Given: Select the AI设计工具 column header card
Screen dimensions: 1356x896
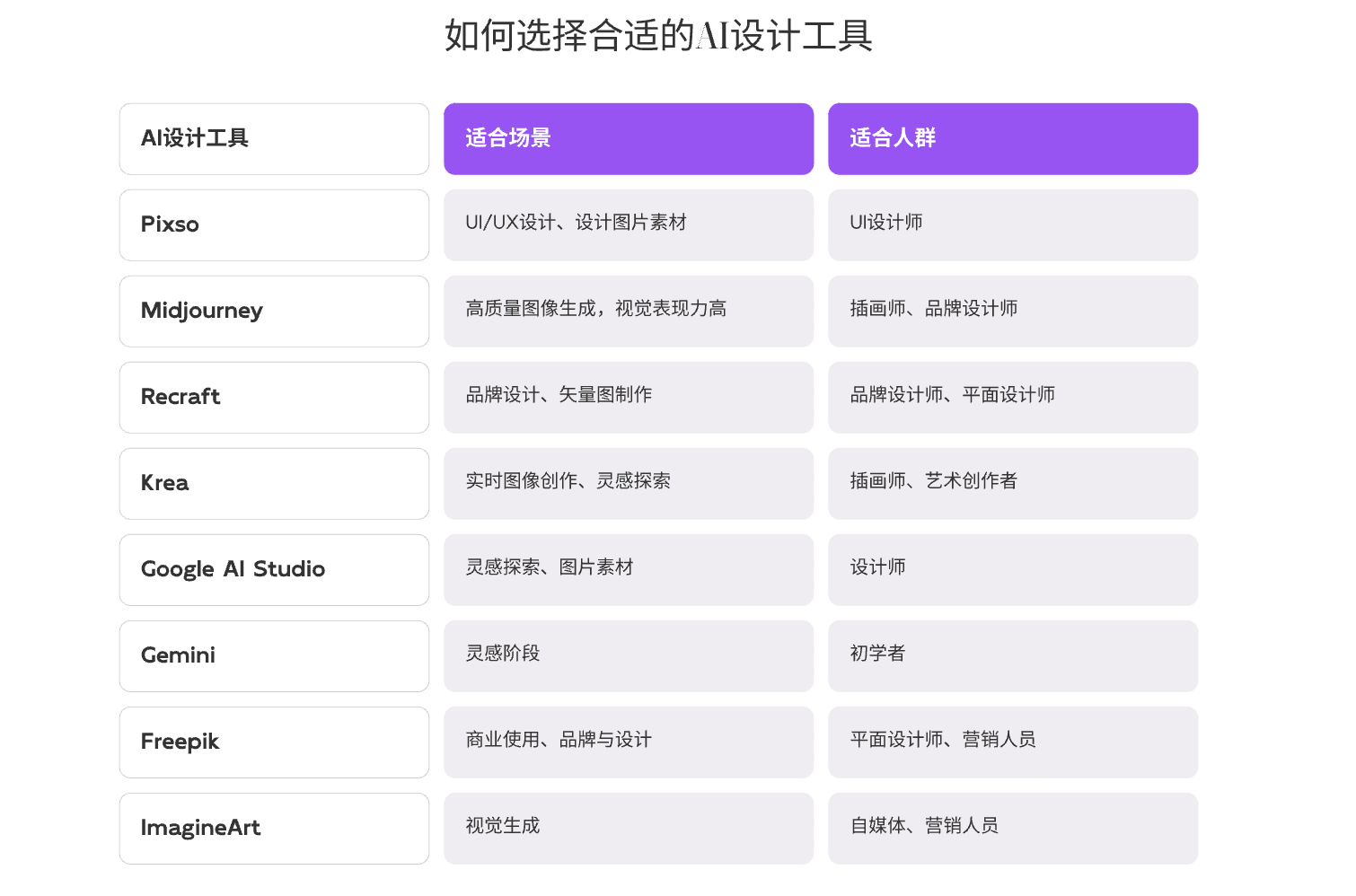Looking at the screenshot, I should point(274,138).
